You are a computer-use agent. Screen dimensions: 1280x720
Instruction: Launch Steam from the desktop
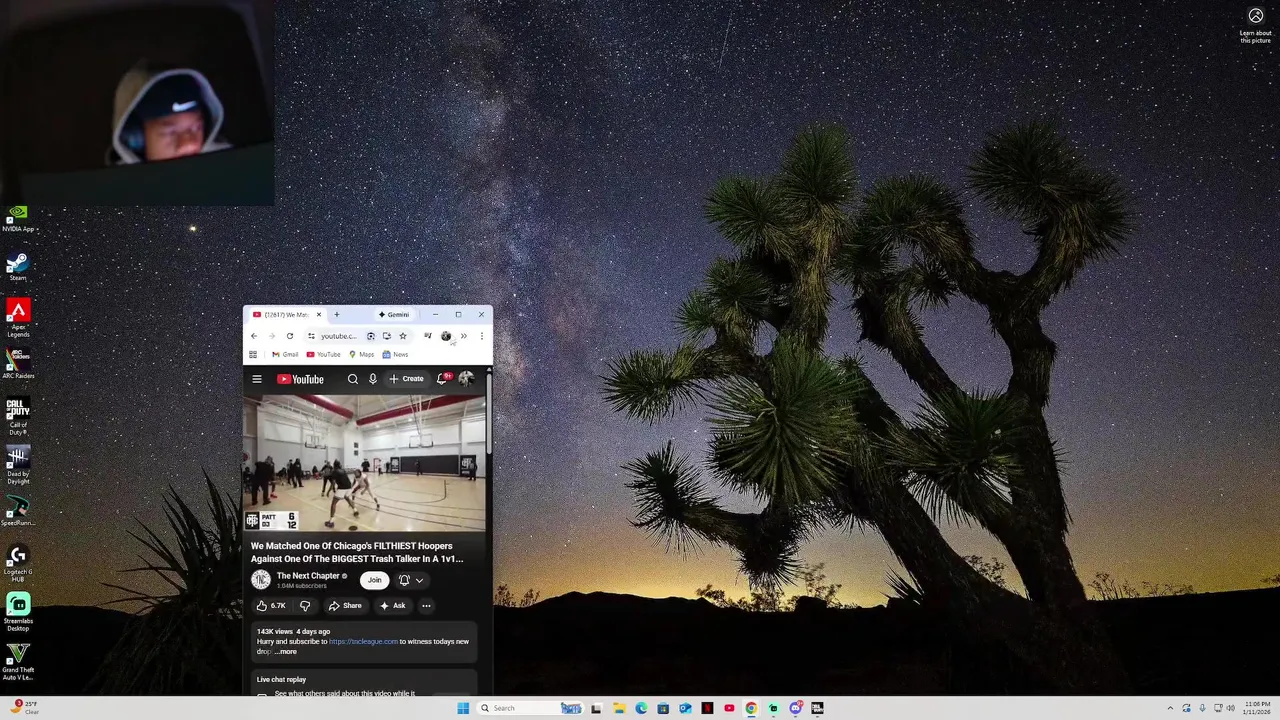coord(18,266)
